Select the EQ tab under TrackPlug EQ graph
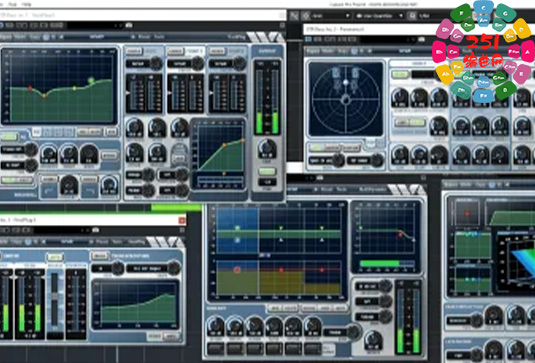 pos(37,132)
